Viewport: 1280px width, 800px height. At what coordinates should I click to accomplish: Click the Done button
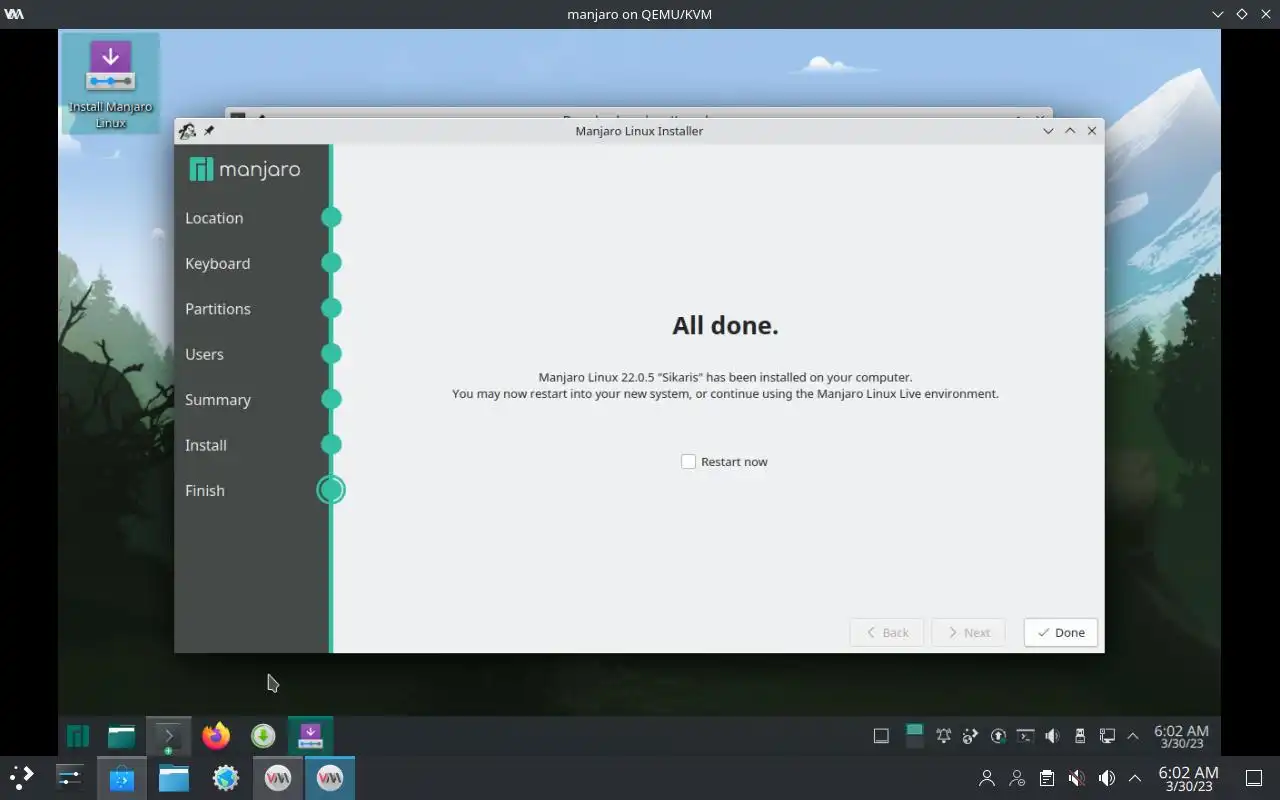1061,633
